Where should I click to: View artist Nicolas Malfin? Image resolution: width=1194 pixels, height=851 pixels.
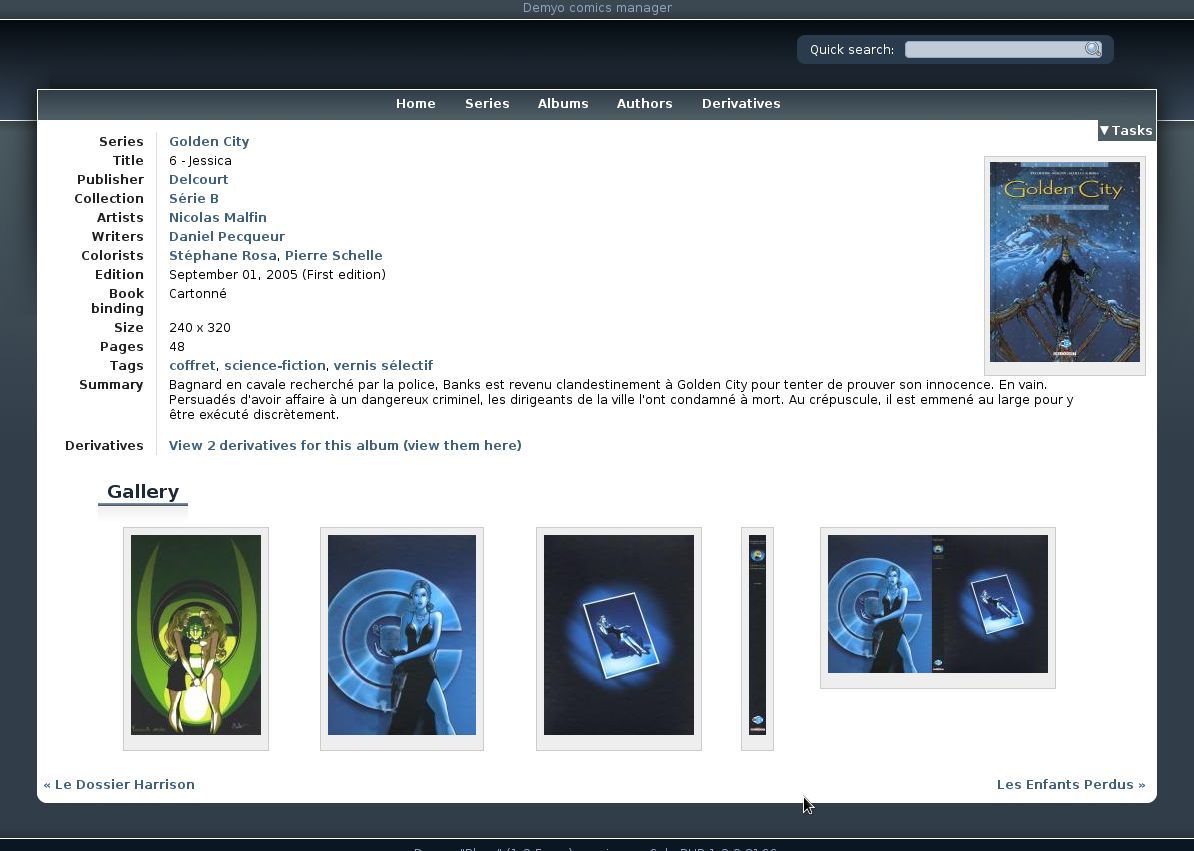218,218
